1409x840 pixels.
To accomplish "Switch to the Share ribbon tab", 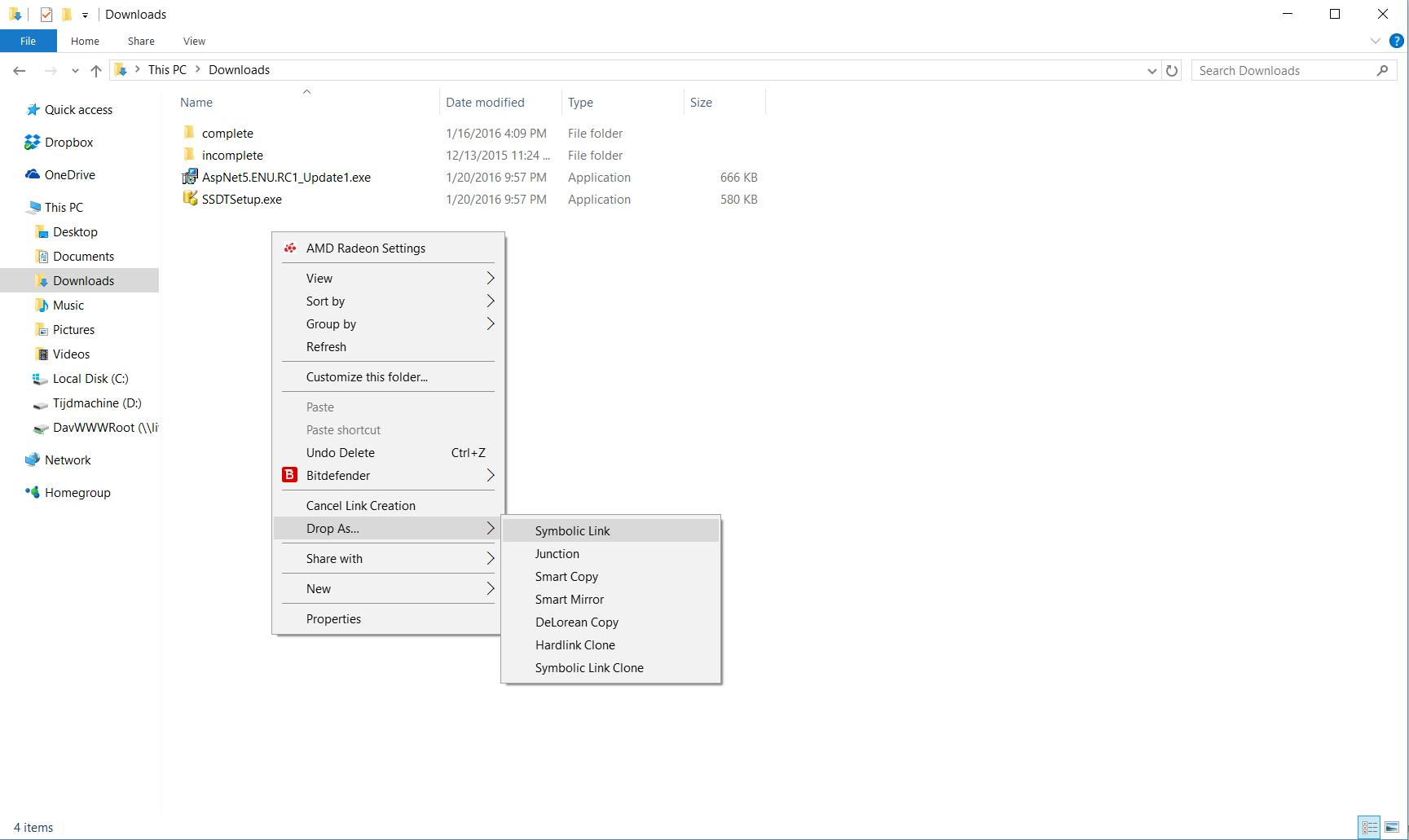I will click(x=141, y=41).
